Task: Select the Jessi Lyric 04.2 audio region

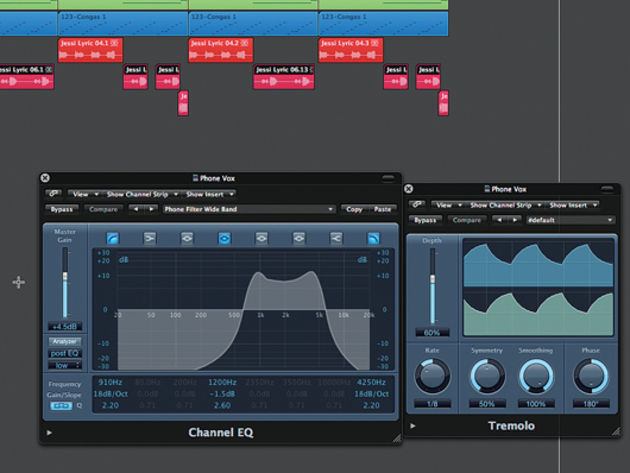Action: 221,50
